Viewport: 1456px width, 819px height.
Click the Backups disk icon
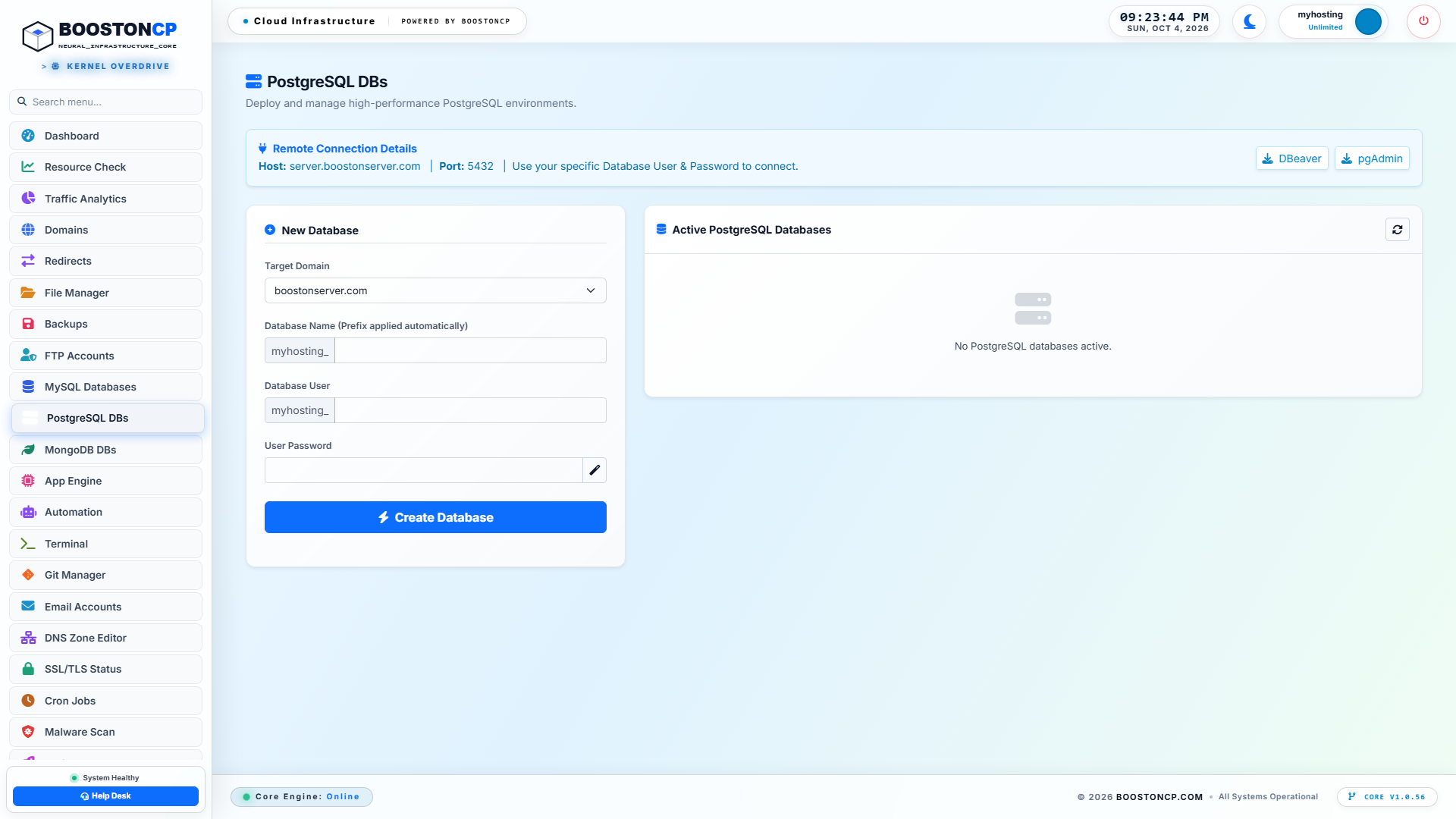pos(28,324)
